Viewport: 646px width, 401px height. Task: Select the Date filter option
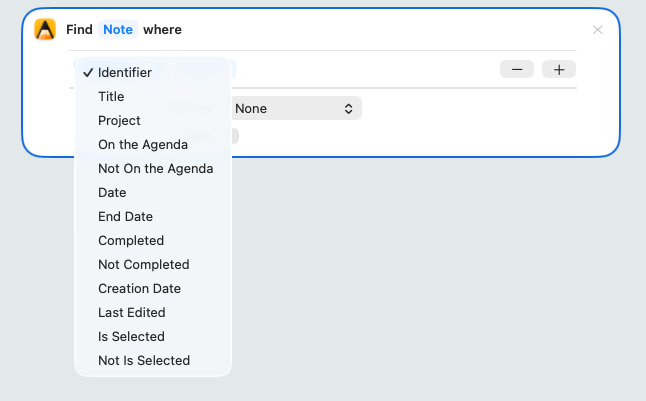point(112,192)
